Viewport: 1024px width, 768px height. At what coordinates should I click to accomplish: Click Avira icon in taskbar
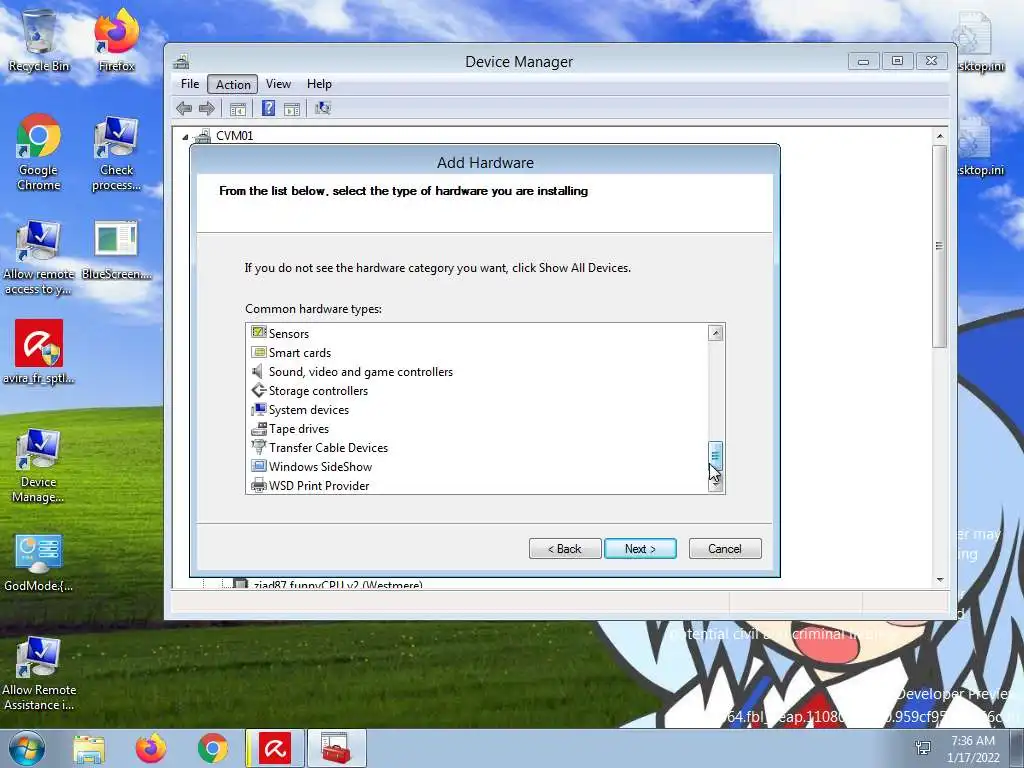[274, 748]
